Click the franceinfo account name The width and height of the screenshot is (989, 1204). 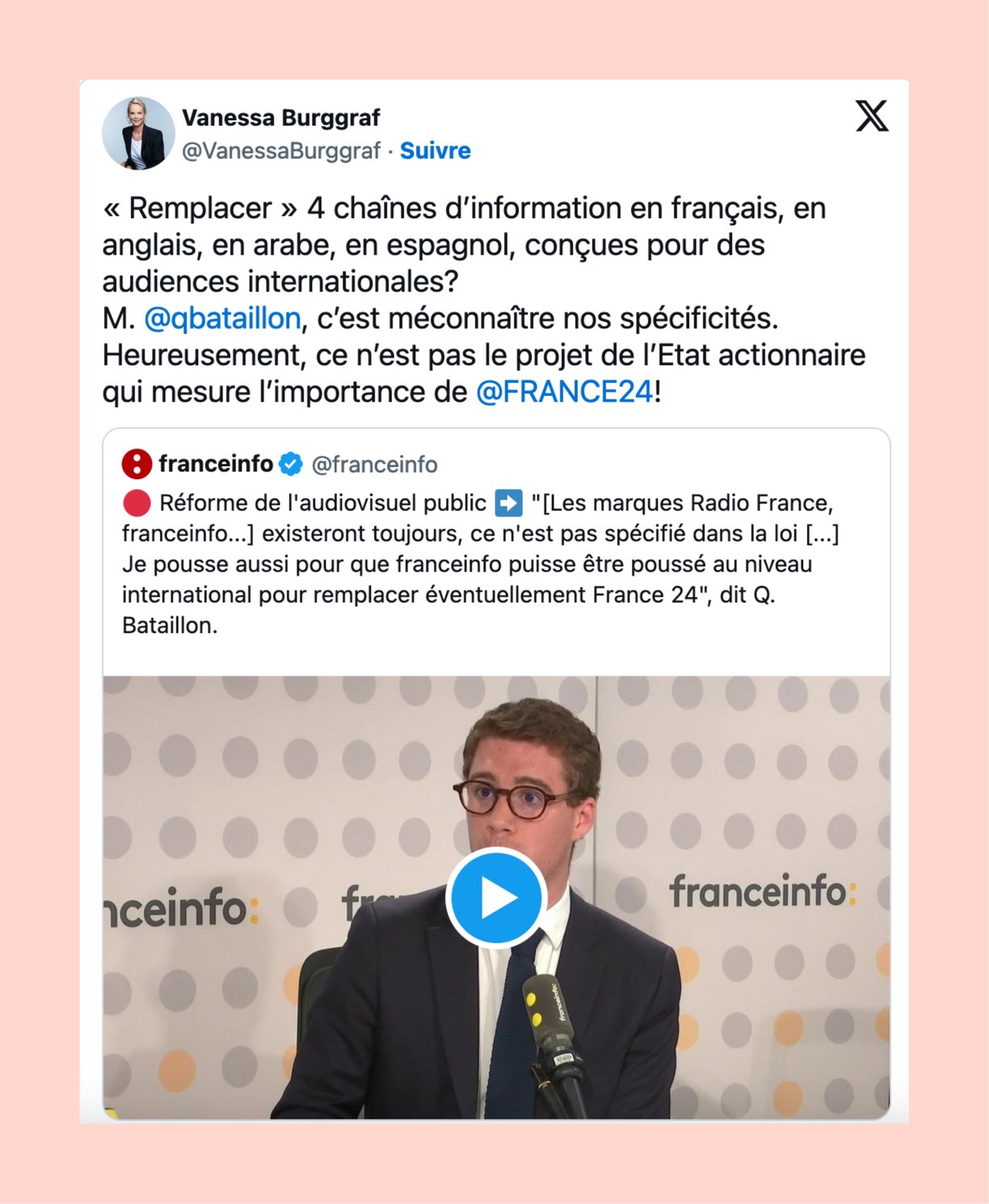point(216,464)
